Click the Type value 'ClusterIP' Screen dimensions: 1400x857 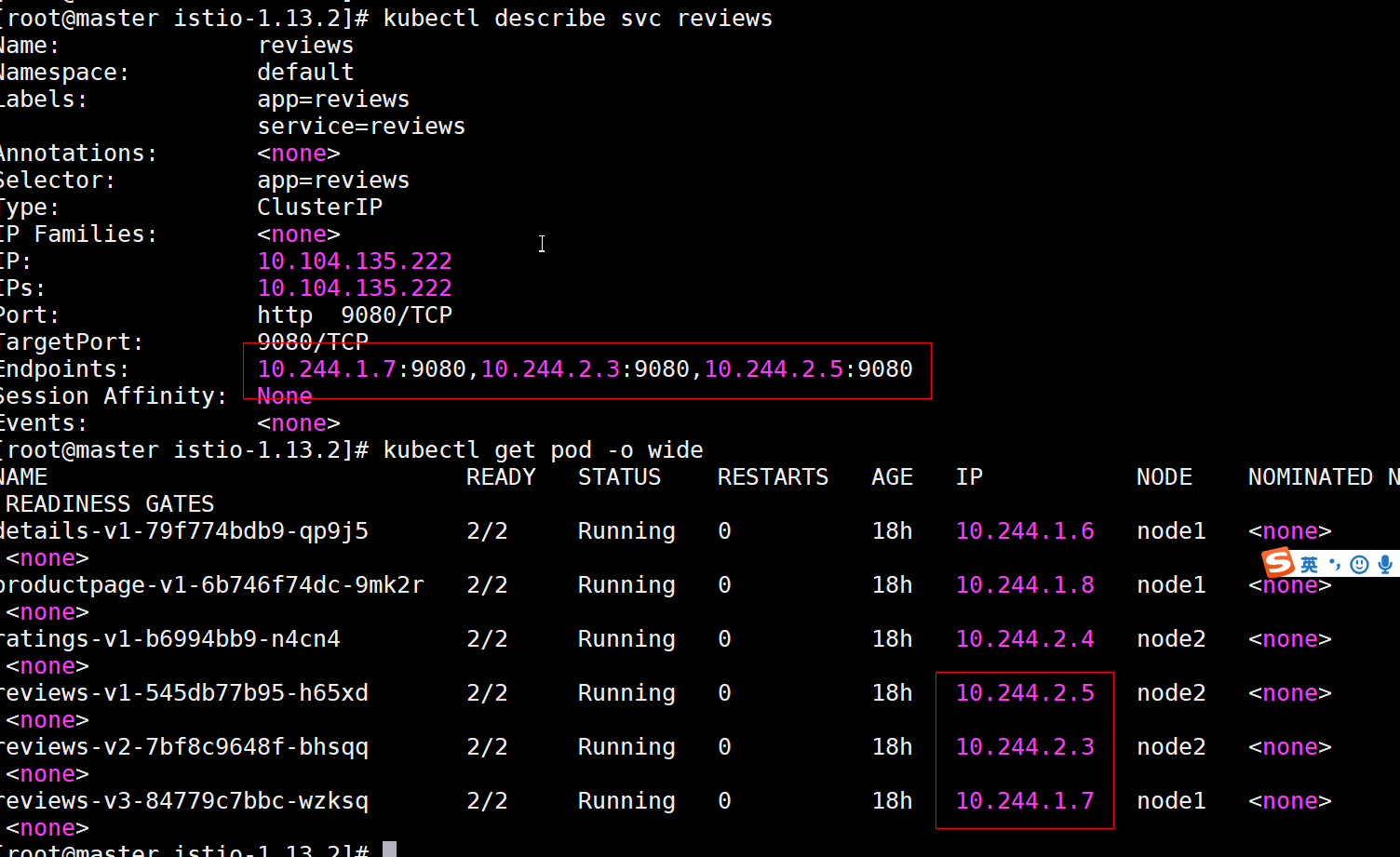pyautogui.click(x=319, y=208)
